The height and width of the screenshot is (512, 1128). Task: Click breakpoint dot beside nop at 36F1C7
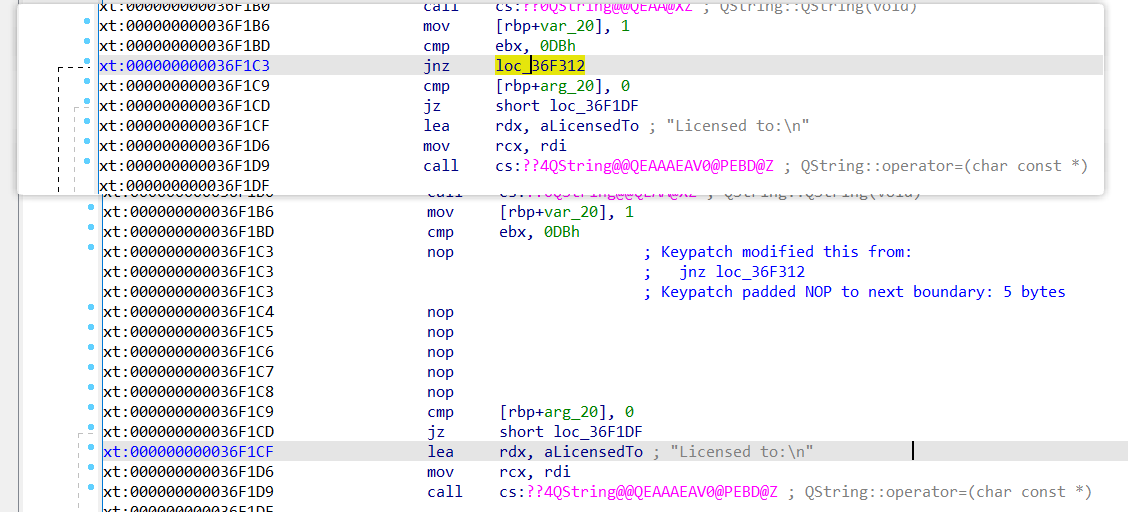pyautogui.click(x=92, y=372)
